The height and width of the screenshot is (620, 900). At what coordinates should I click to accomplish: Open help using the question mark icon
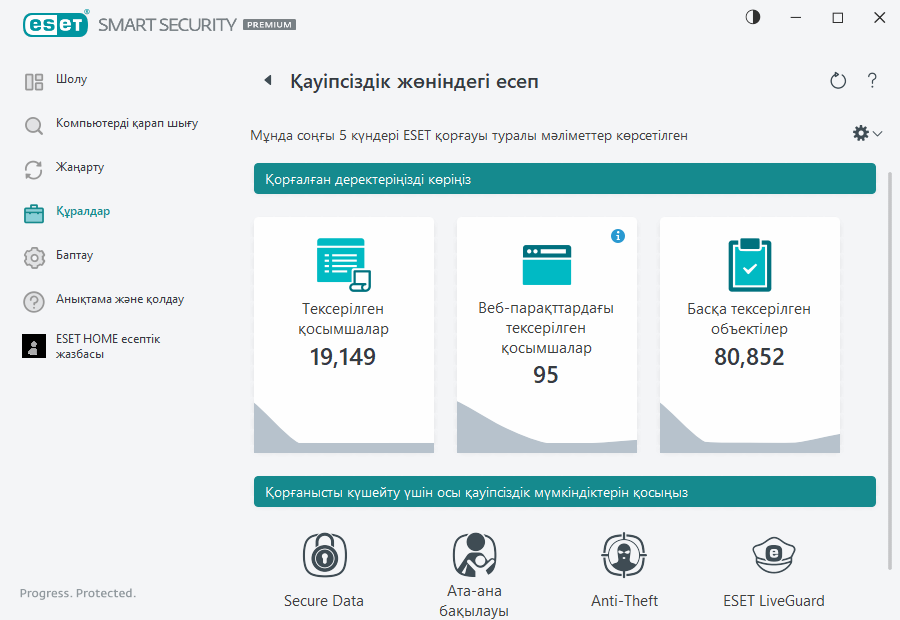[872, 81]
